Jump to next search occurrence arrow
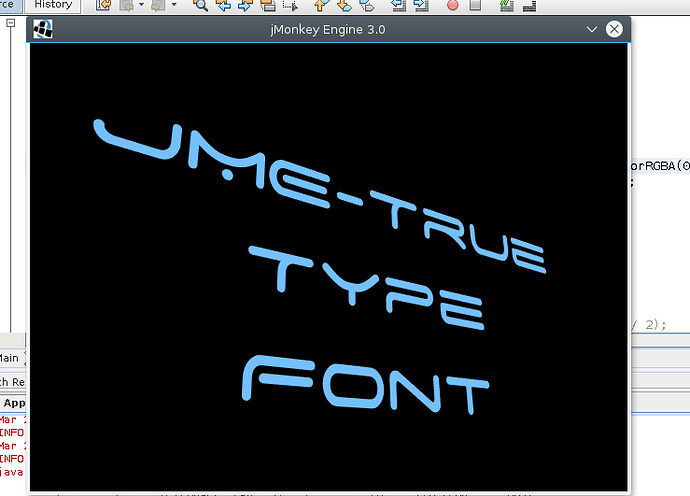 (x=246, y=5)
